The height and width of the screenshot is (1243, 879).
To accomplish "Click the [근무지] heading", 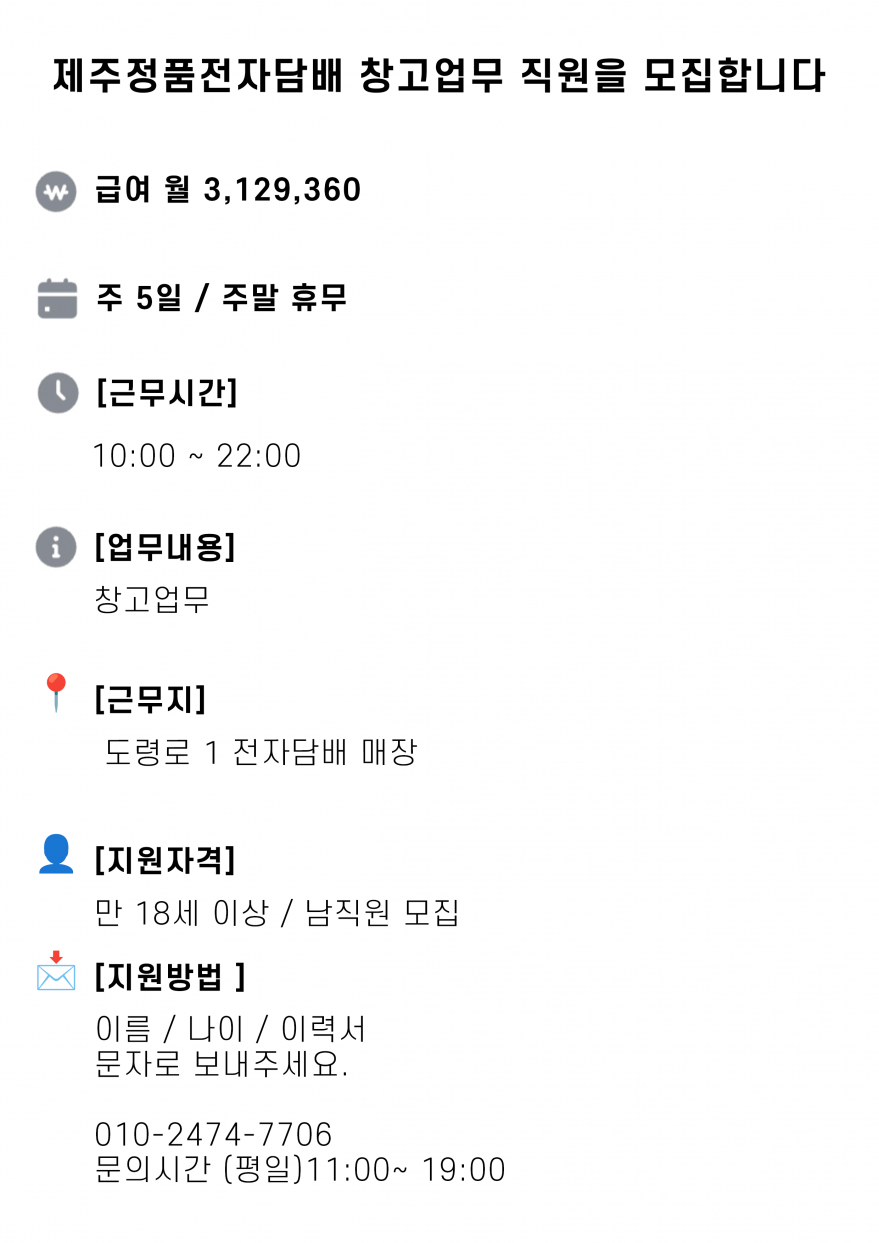I will click(150, 699).
